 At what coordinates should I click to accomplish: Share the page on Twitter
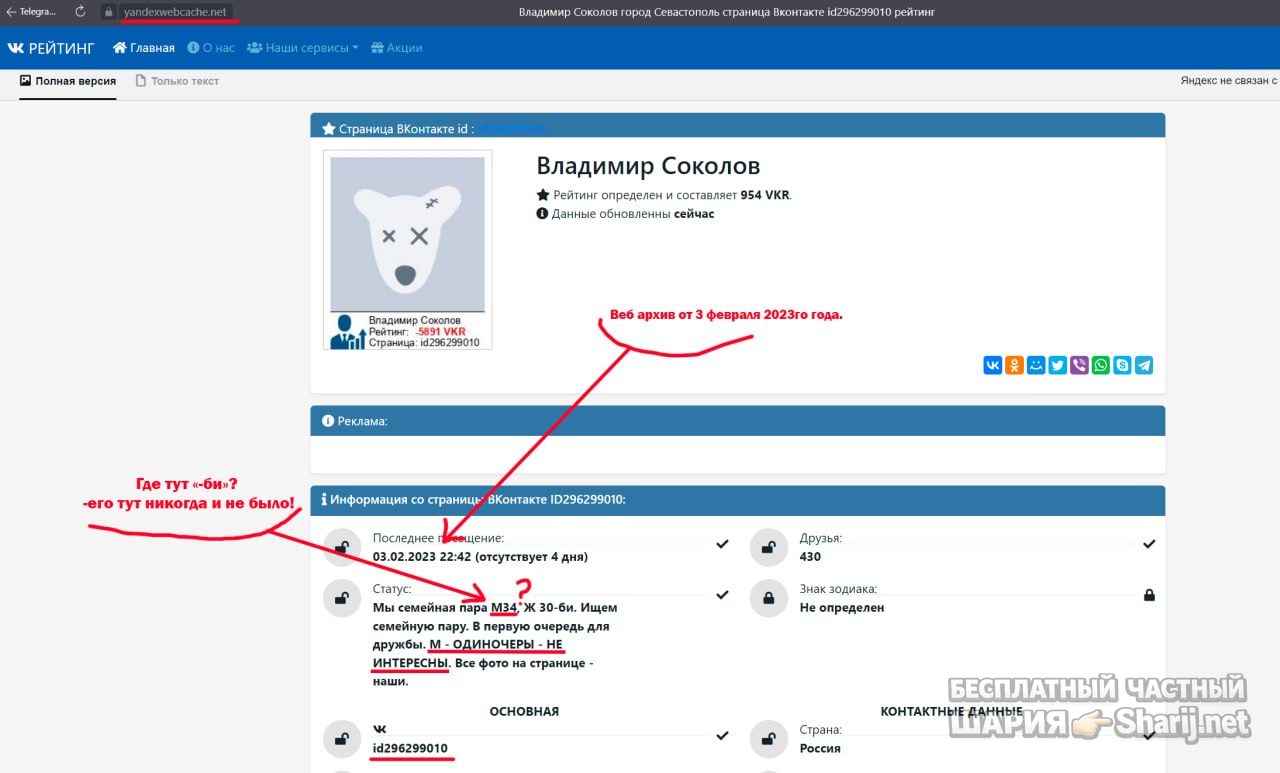tap(1057, 366)
